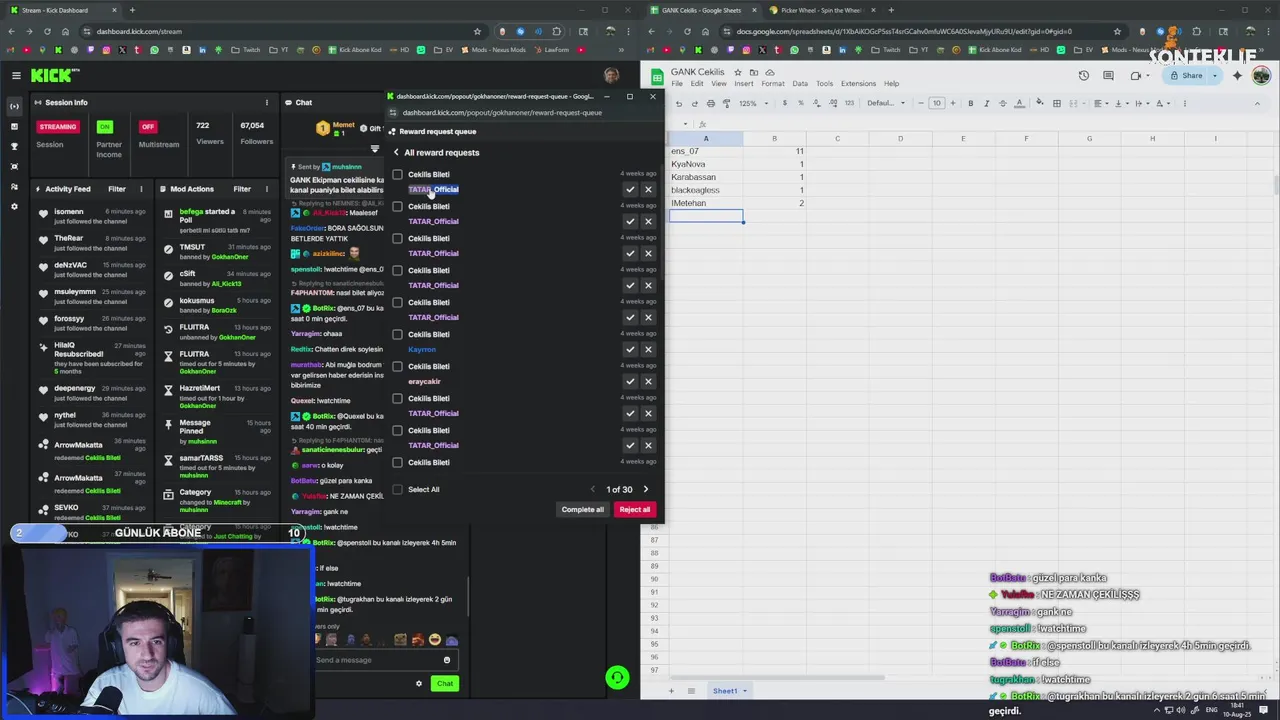Viewport: 1280px width, 720px height.
Task: Toggle bold formatting in Sheets
Action: click(x=970, y=103)
